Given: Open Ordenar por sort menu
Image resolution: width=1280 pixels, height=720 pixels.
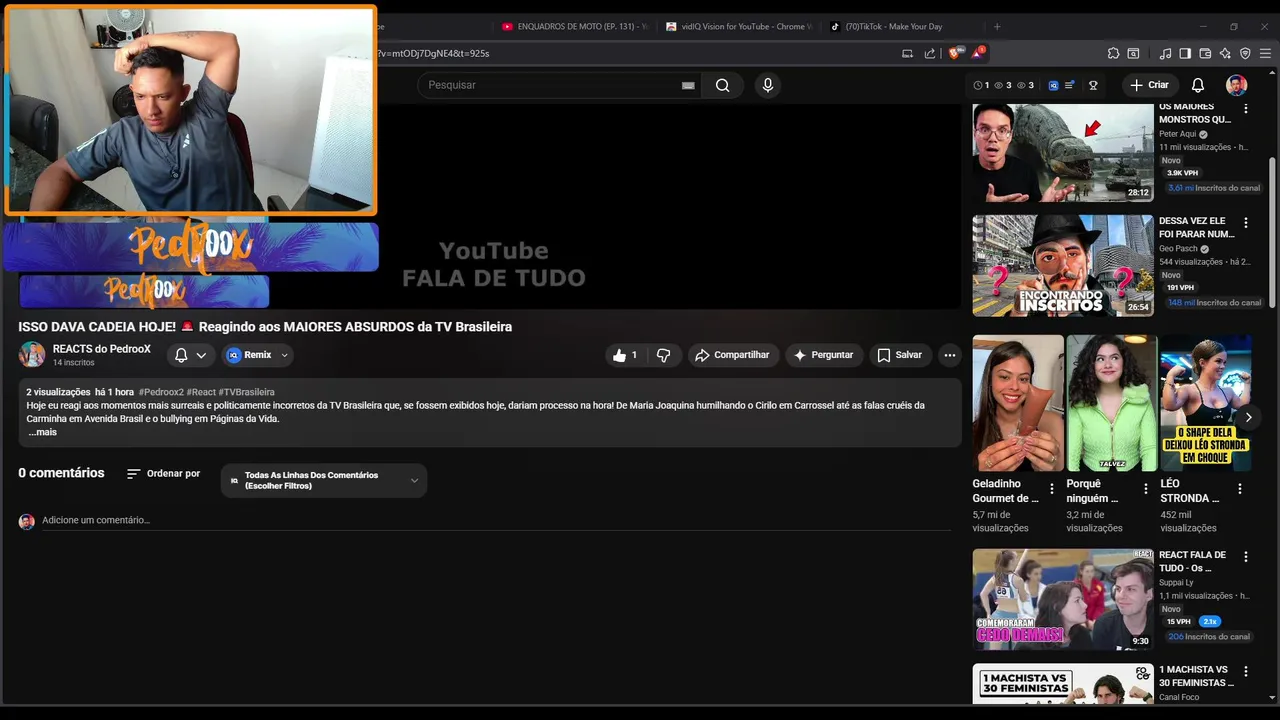Looking at the screenshot, I should pyautogui.click(x=163, y=473).
